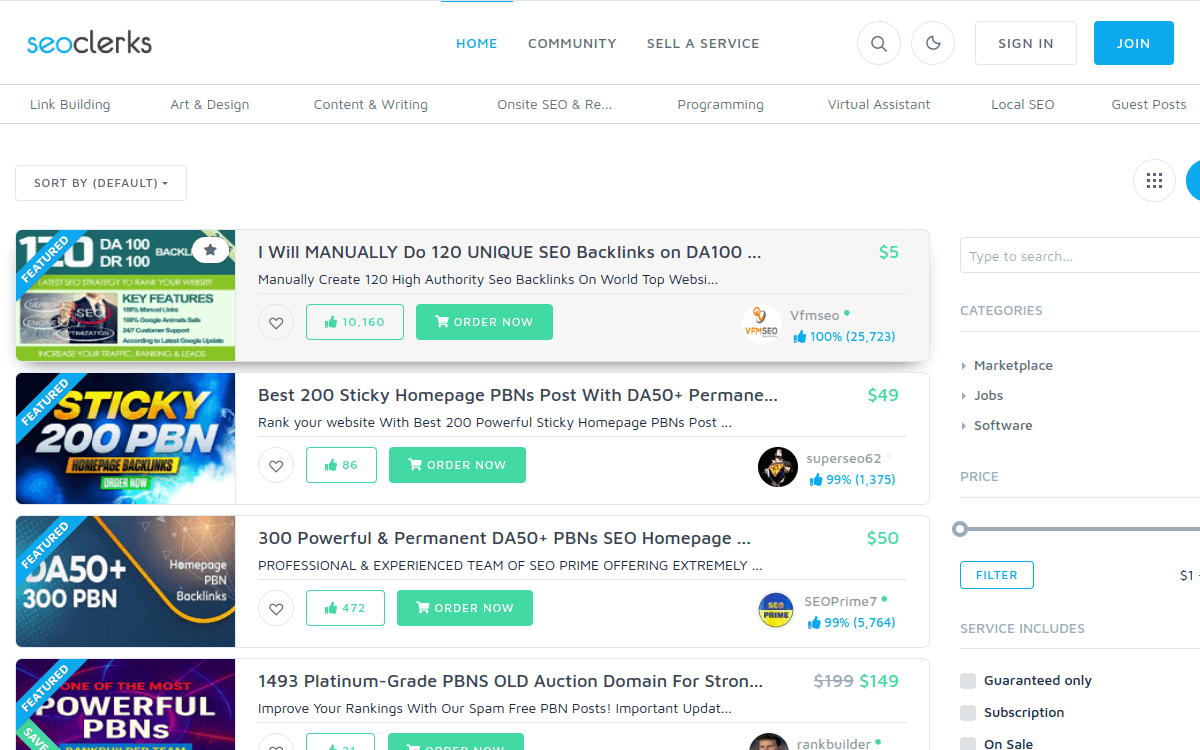This screenshot has height=750, width=1200.
Task: Check the Subscription filter option
Action: pos(967,712)
